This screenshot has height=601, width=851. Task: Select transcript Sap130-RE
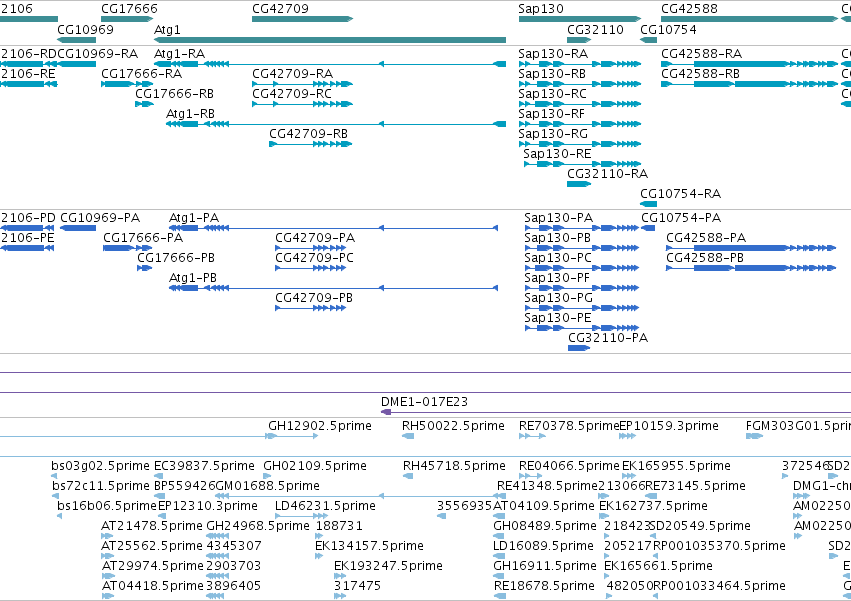click(582, 164)
